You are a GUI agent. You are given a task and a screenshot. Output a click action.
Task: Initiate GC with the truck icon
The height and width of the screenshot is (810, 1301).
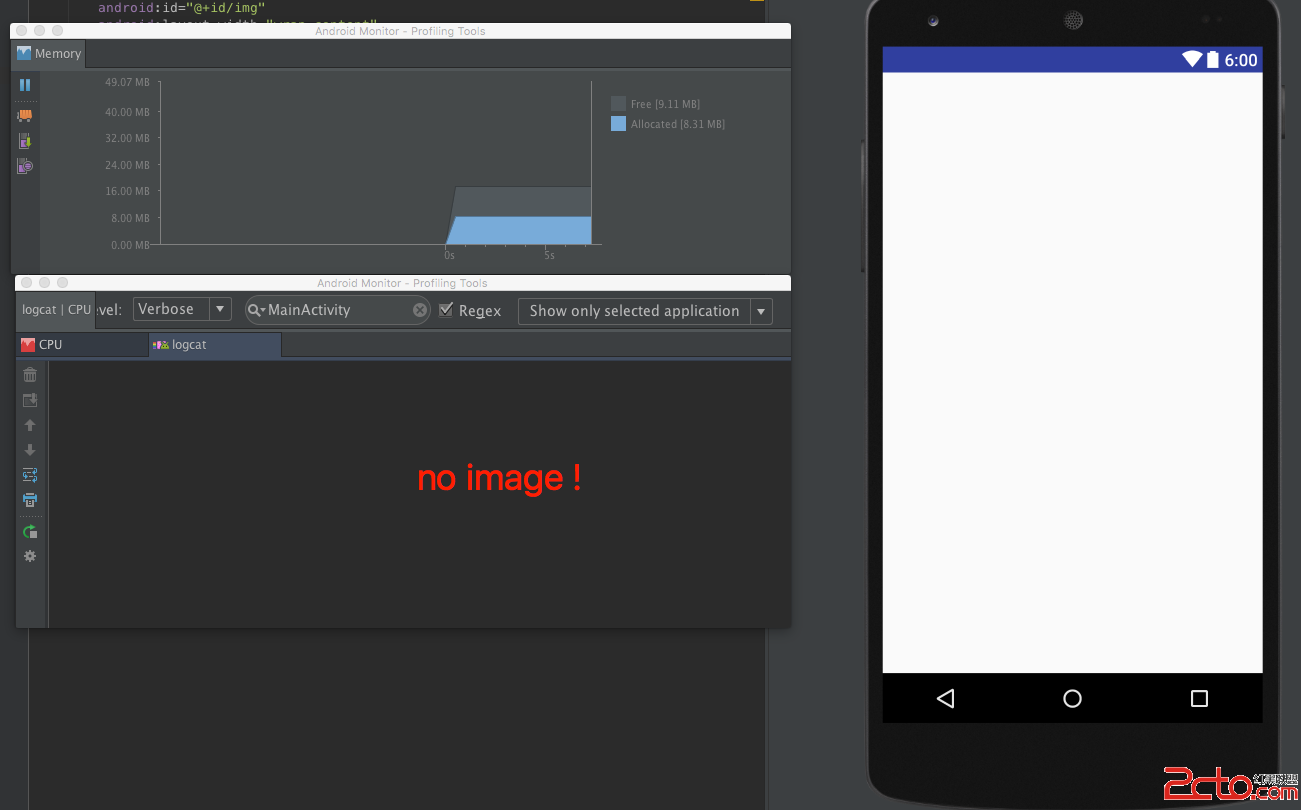tap(25, 116)
